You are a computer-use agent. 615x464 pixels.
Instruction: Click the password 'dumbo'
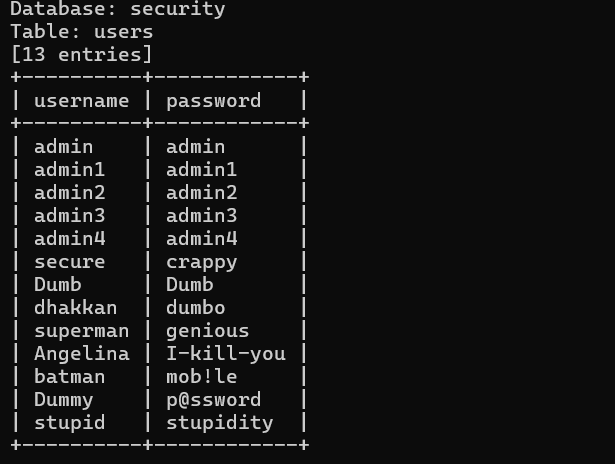[195, 308]
